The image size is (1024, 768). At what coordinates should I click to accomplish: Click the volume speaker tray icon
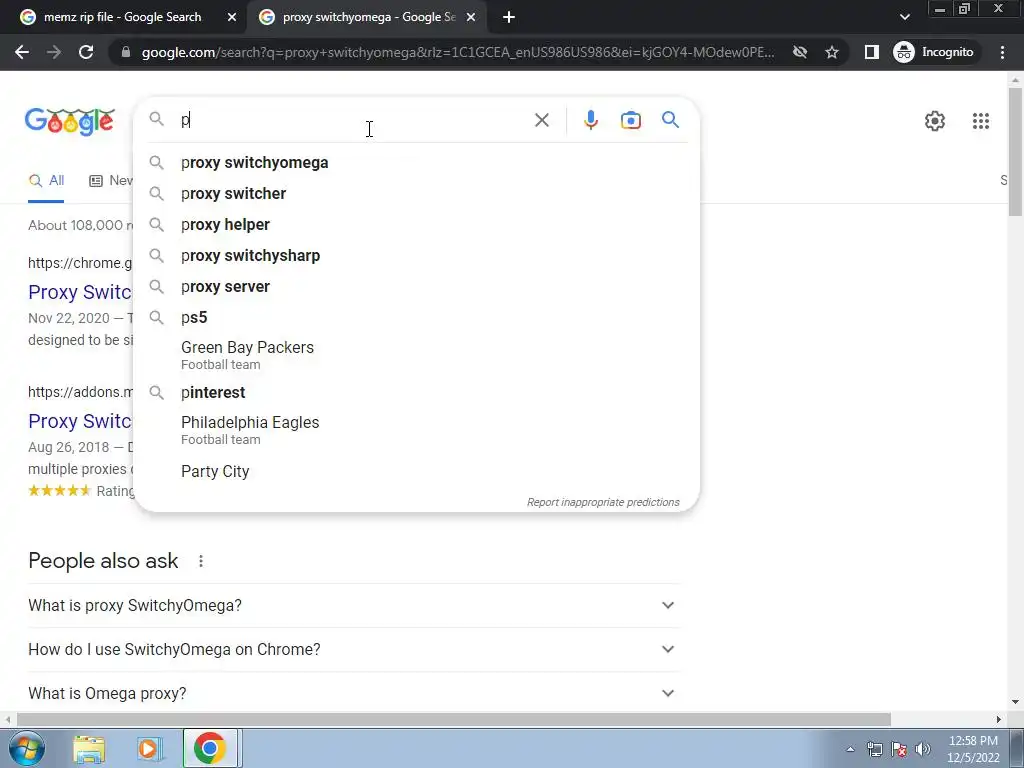923,749
